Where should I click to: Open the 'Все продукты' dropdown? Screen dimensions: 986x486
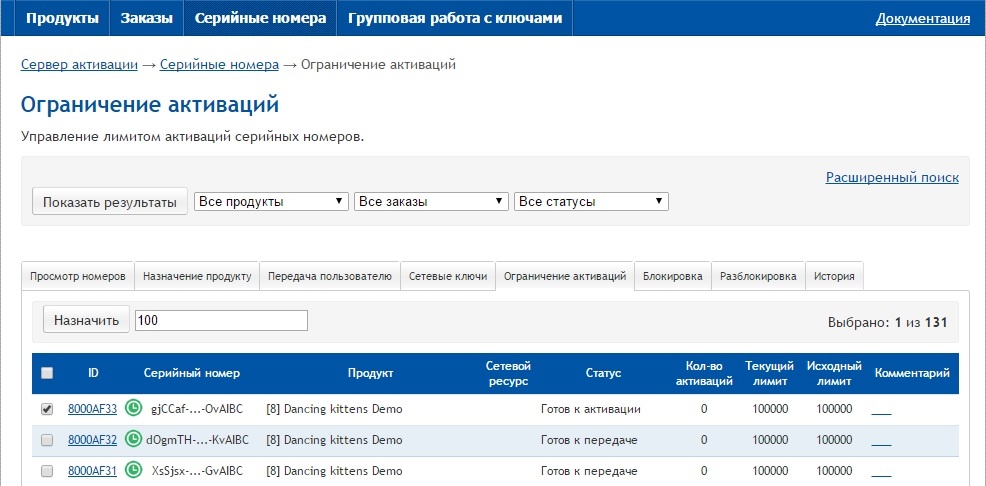(271, 201)
